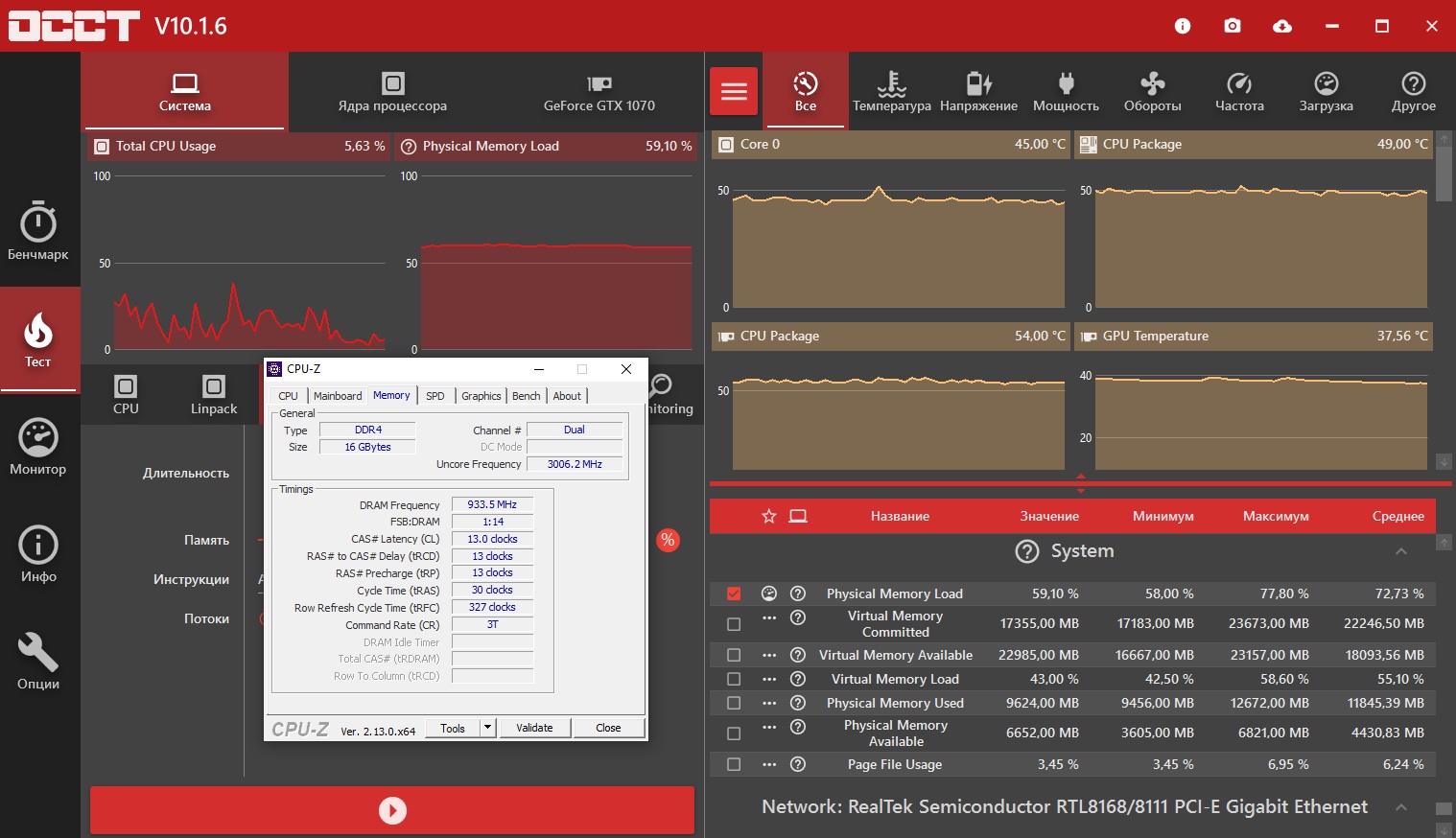Check Page File Usage checkbox

[x=734, y=764]
